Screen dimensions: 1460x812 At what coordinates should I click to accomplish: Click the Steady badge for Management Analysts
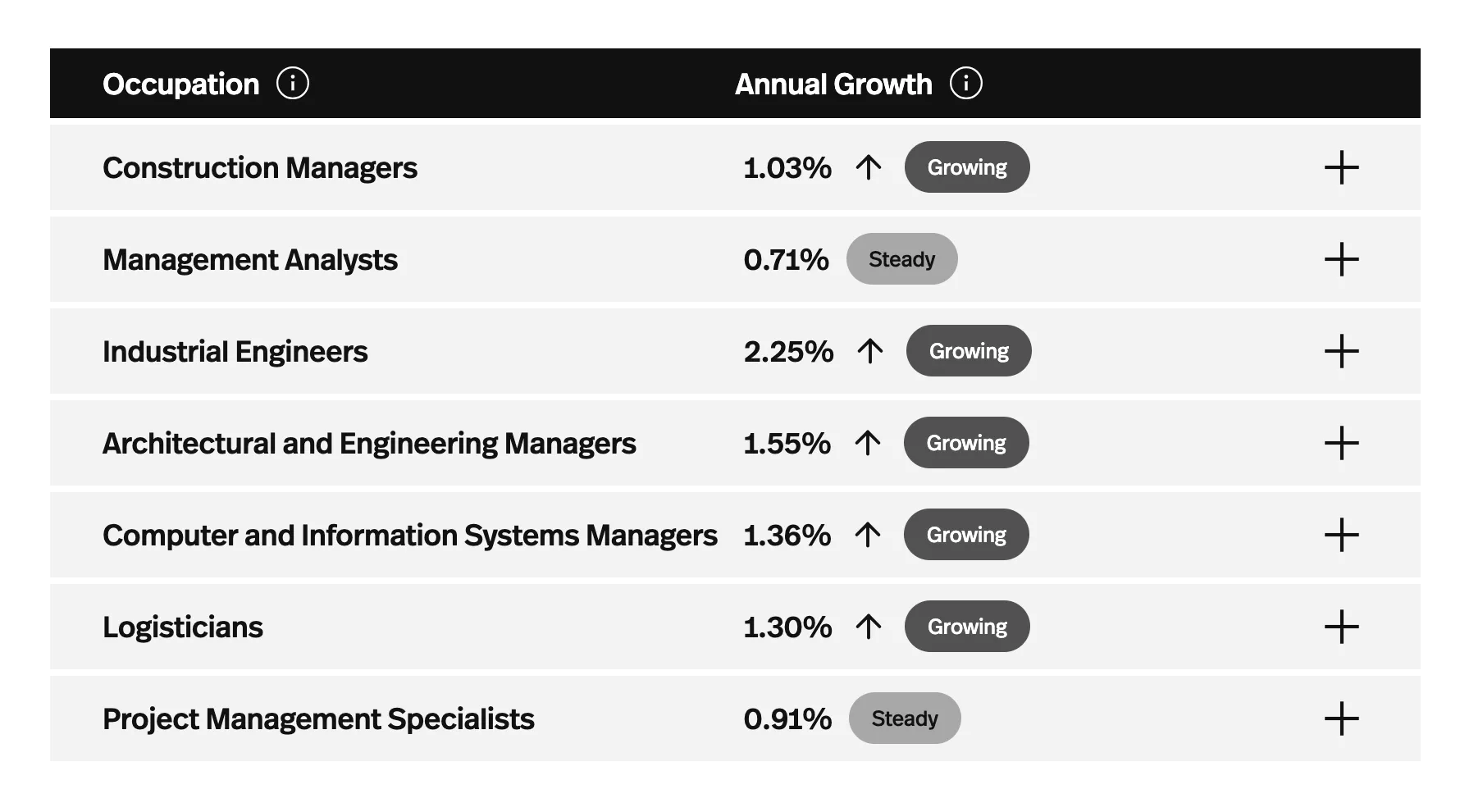[x=901, y=259]
